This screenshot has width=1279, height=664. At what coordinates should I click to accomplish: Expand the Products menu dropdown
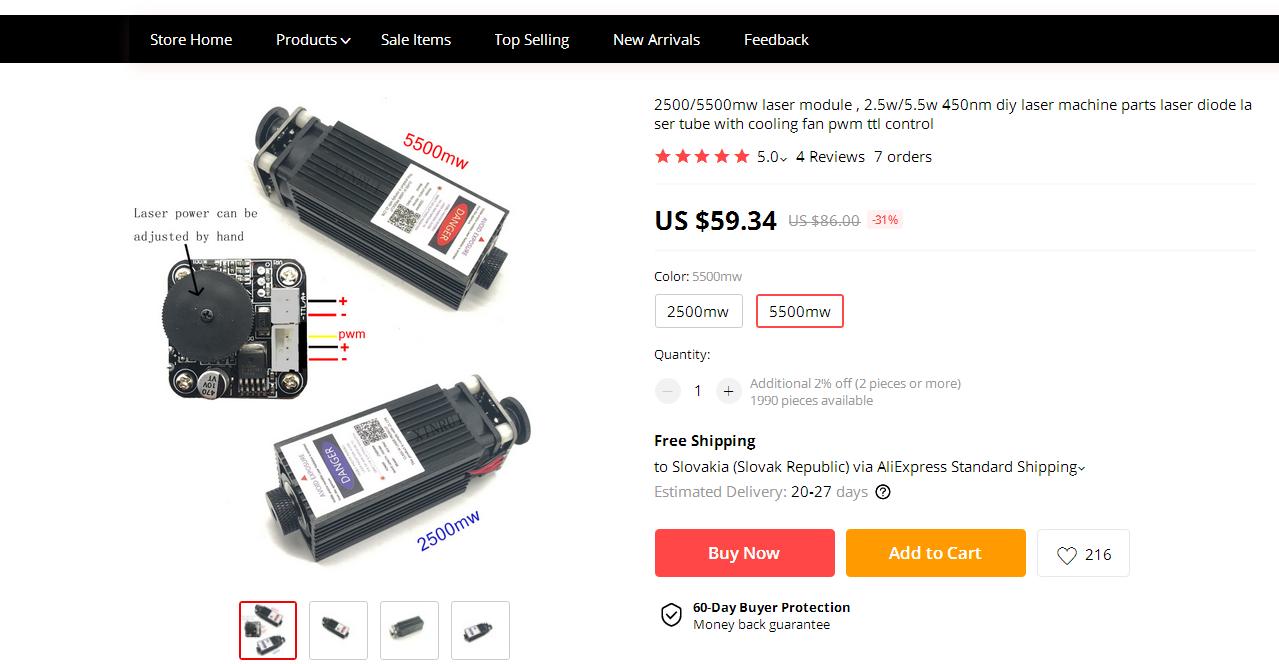click(313, 40)
